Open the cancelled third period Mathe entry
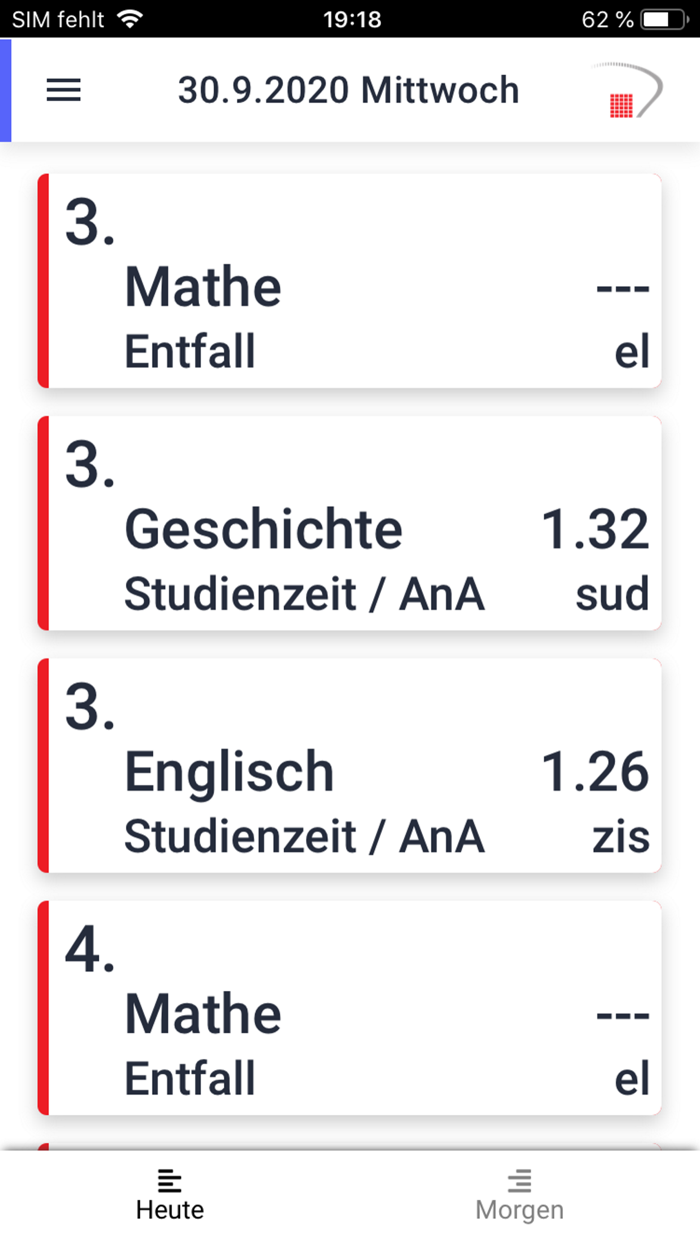Screen dimensions: 700x1244 350,282
